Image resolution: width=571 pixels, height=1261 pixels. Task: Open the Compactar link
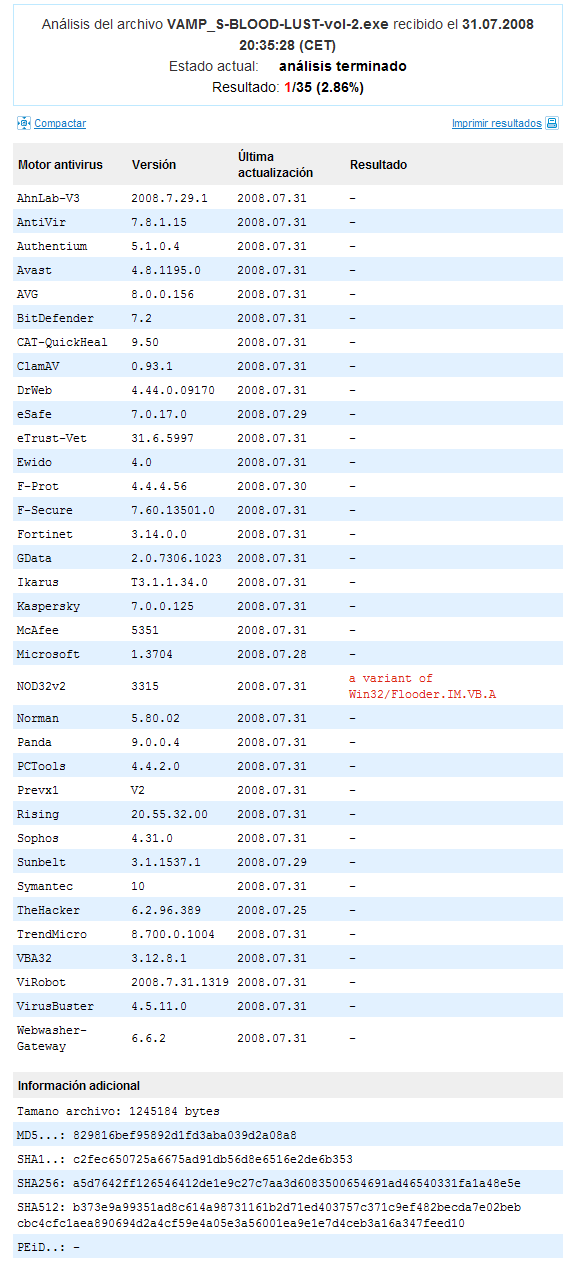[60, 124]
